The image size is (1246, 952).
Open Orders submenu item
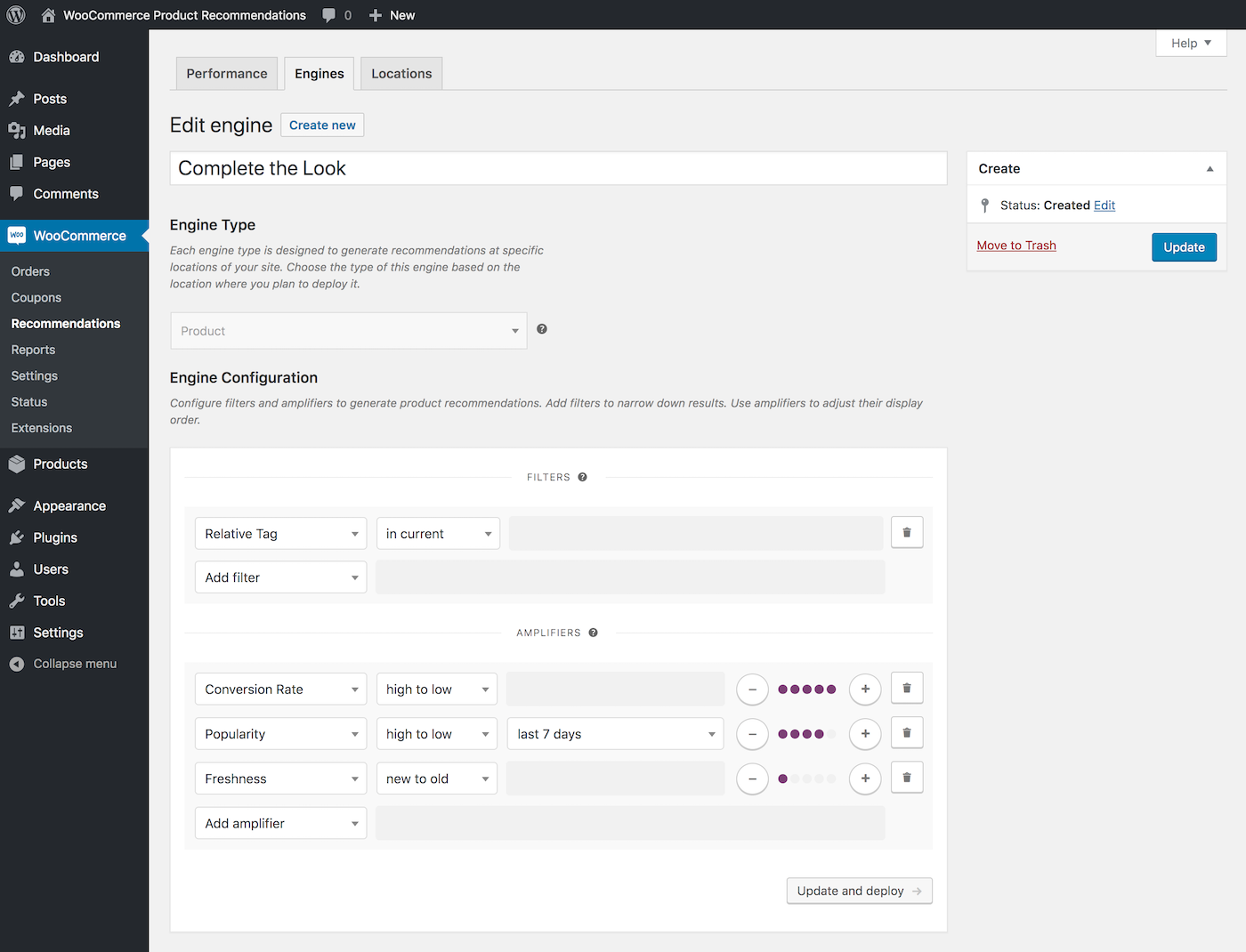(x=30, y=271)
